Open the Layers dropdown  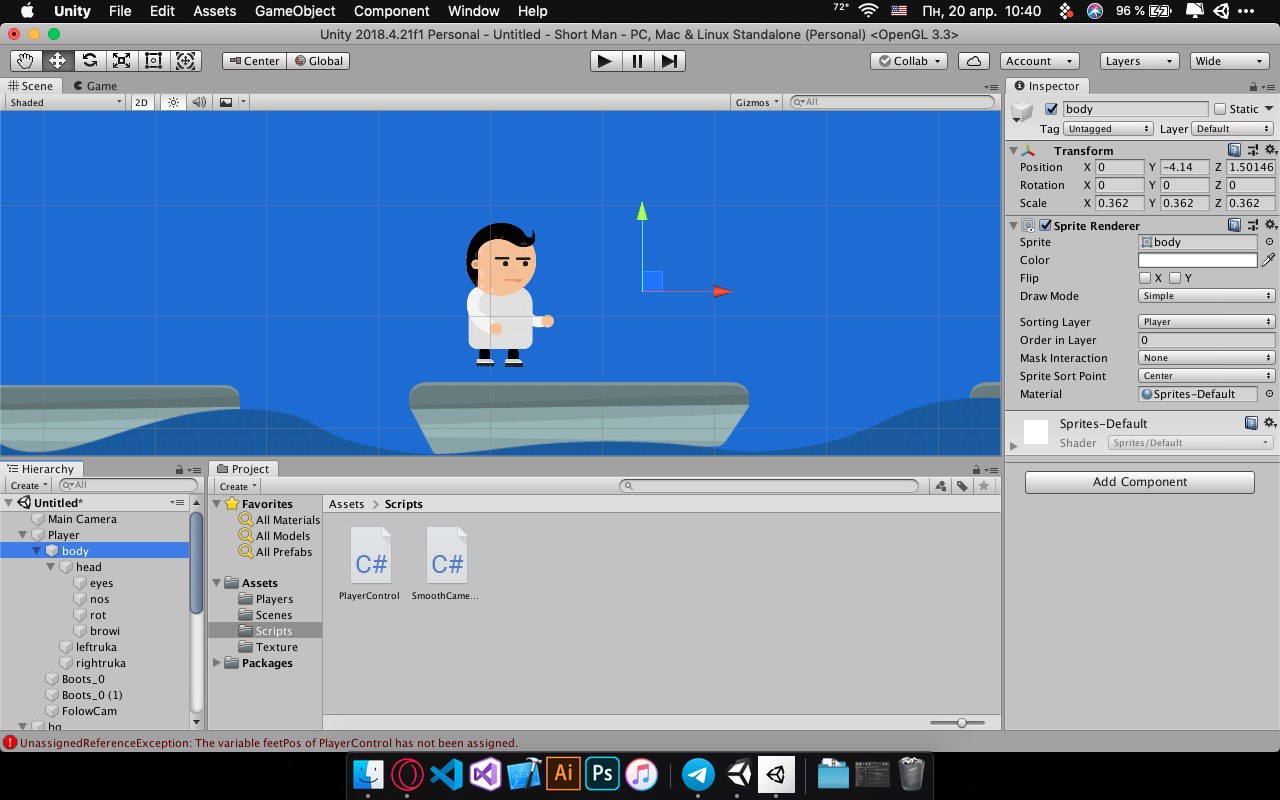point(1139,61)
